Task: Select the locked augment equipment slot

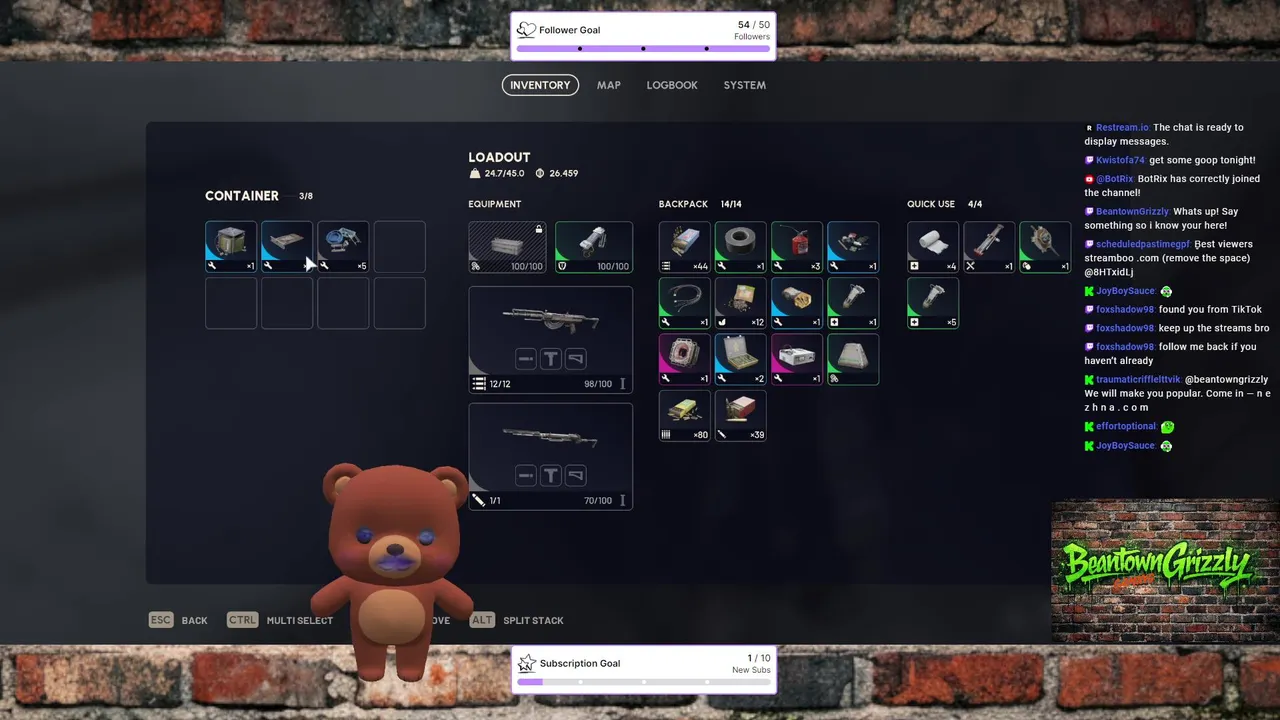Action: pos(507,247)
